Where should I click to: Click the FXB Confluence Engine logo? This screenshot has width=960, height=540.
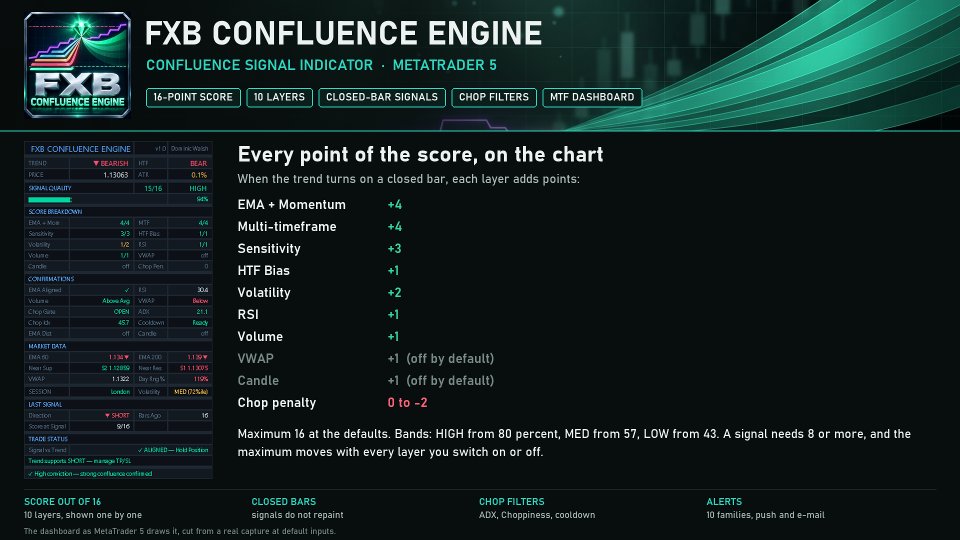pyautogui.click(x=77, y=65)
